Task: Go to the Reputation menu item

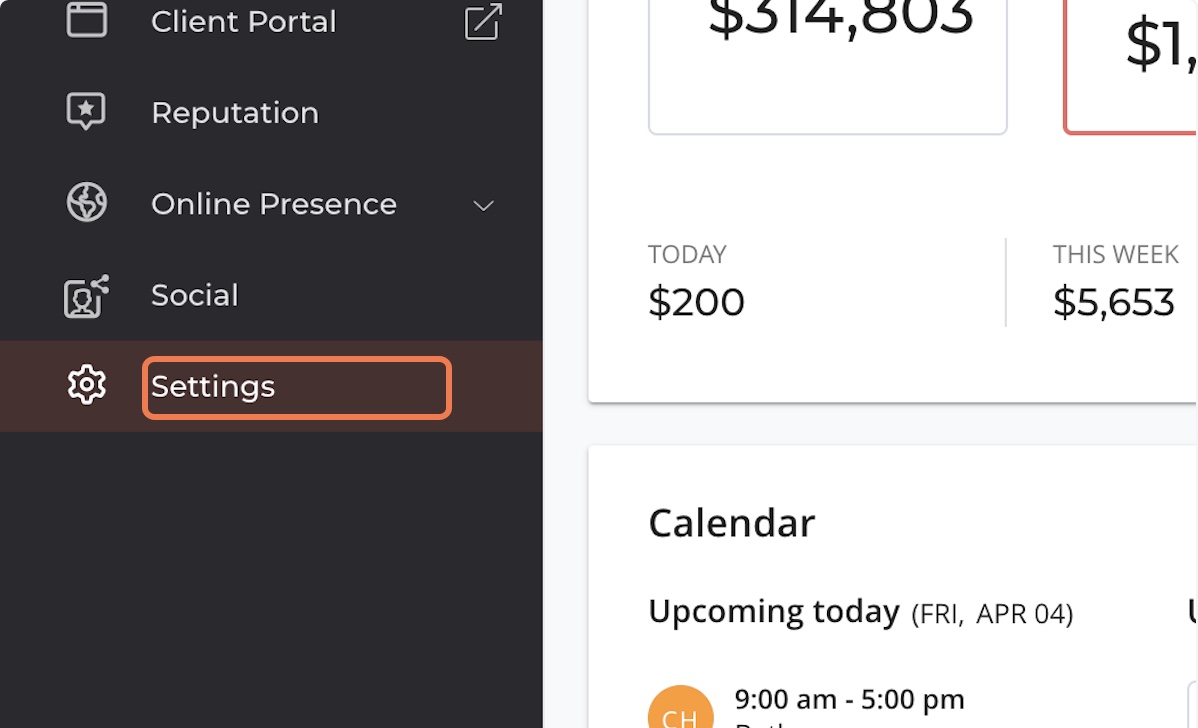Action: [235, 113]
